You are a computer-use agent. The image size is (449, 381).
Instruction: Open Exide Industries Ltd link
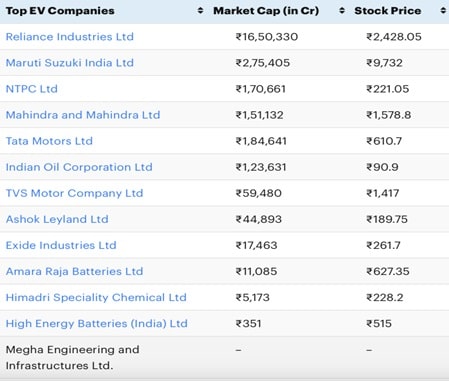[x=61, y=245]
